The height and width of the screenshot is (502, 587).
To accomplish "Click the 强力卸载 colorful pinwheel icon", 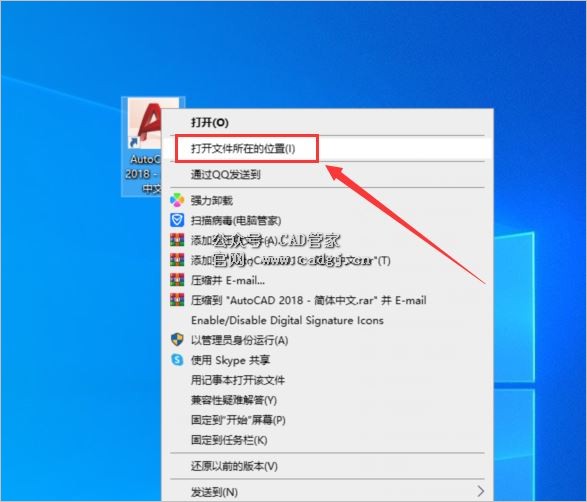I will pos(177,200).
